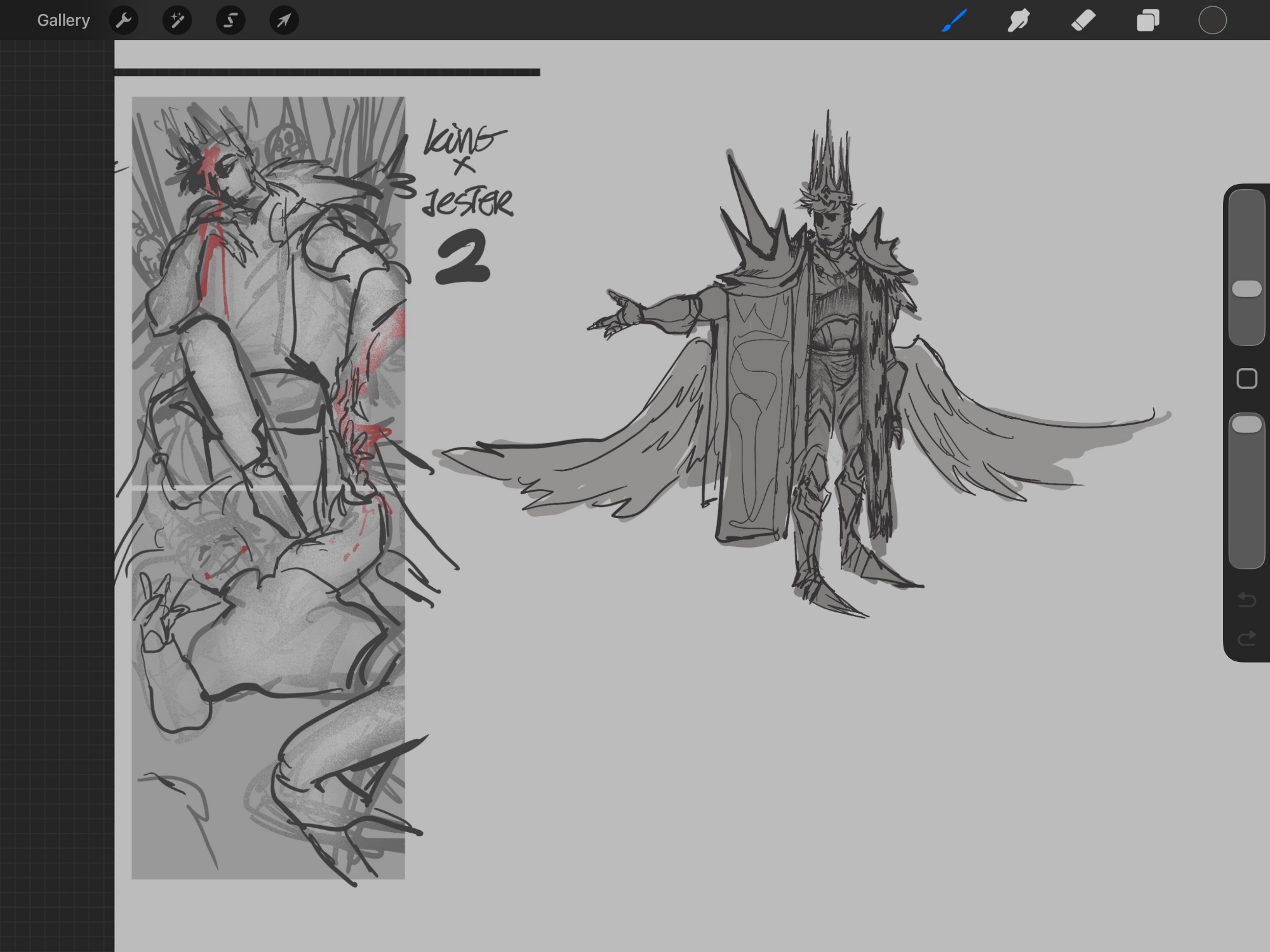Tap the square modify button in sidebar
This screenshot has height=952, width=1270.
[x=1247, y=379]
